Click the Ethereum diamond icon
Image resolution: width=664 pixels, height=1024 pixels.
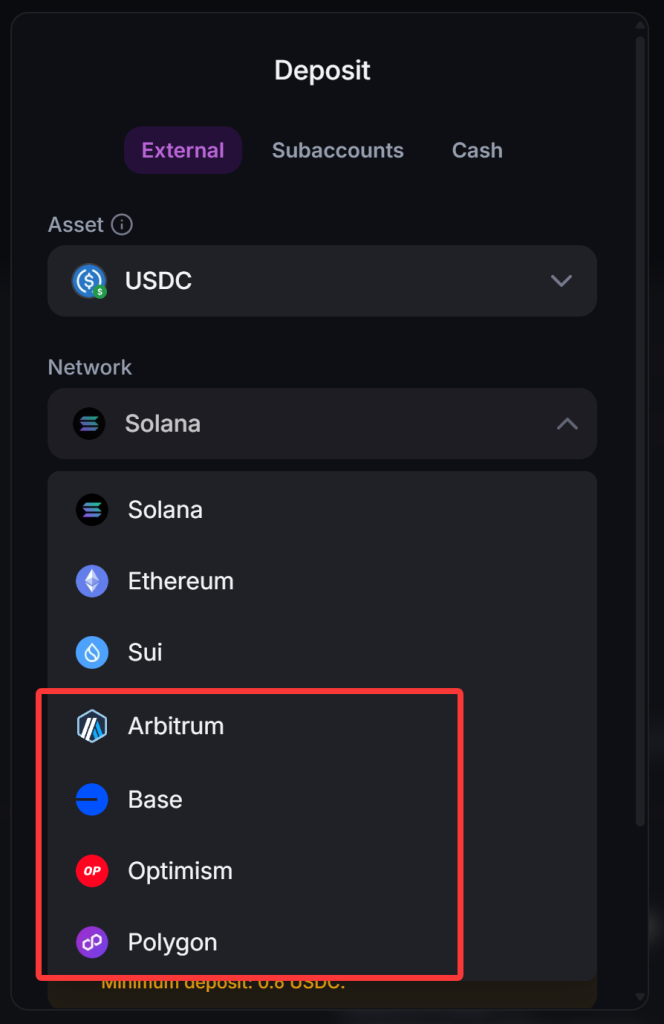(x=92, y=581)
